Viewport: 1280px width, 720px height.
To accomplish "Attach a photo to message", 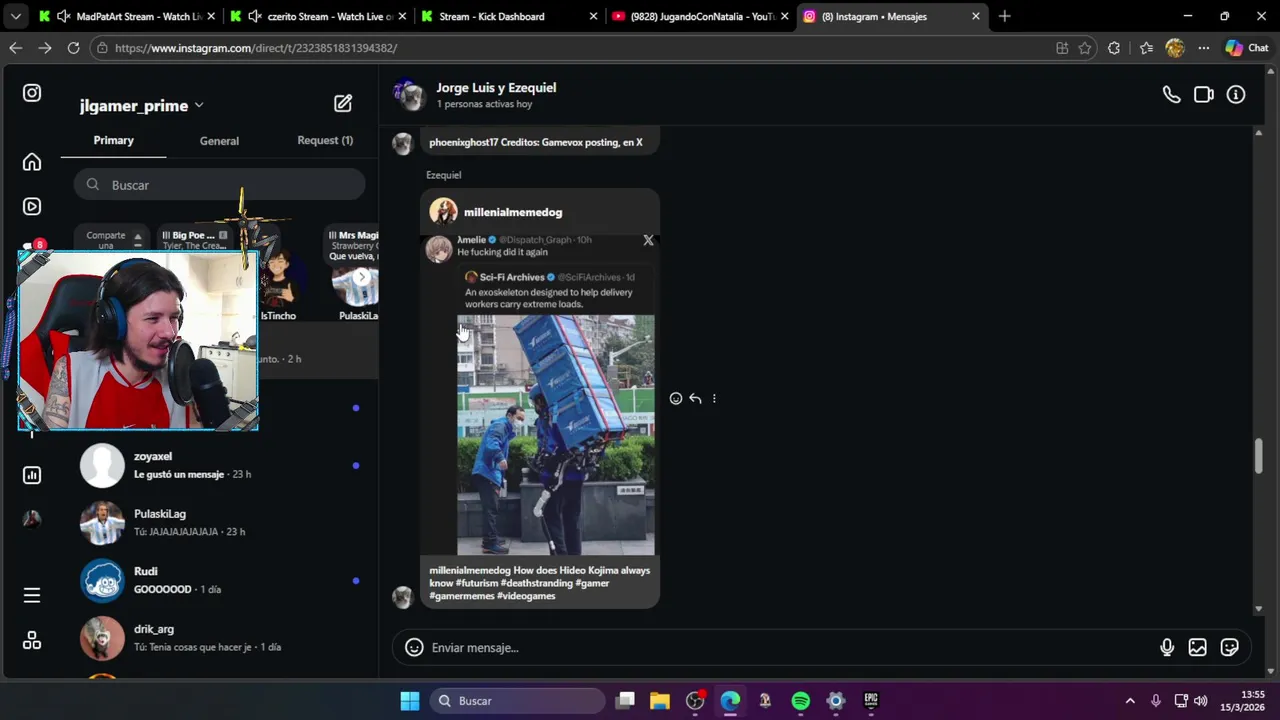I will [x=1197, y=648].
